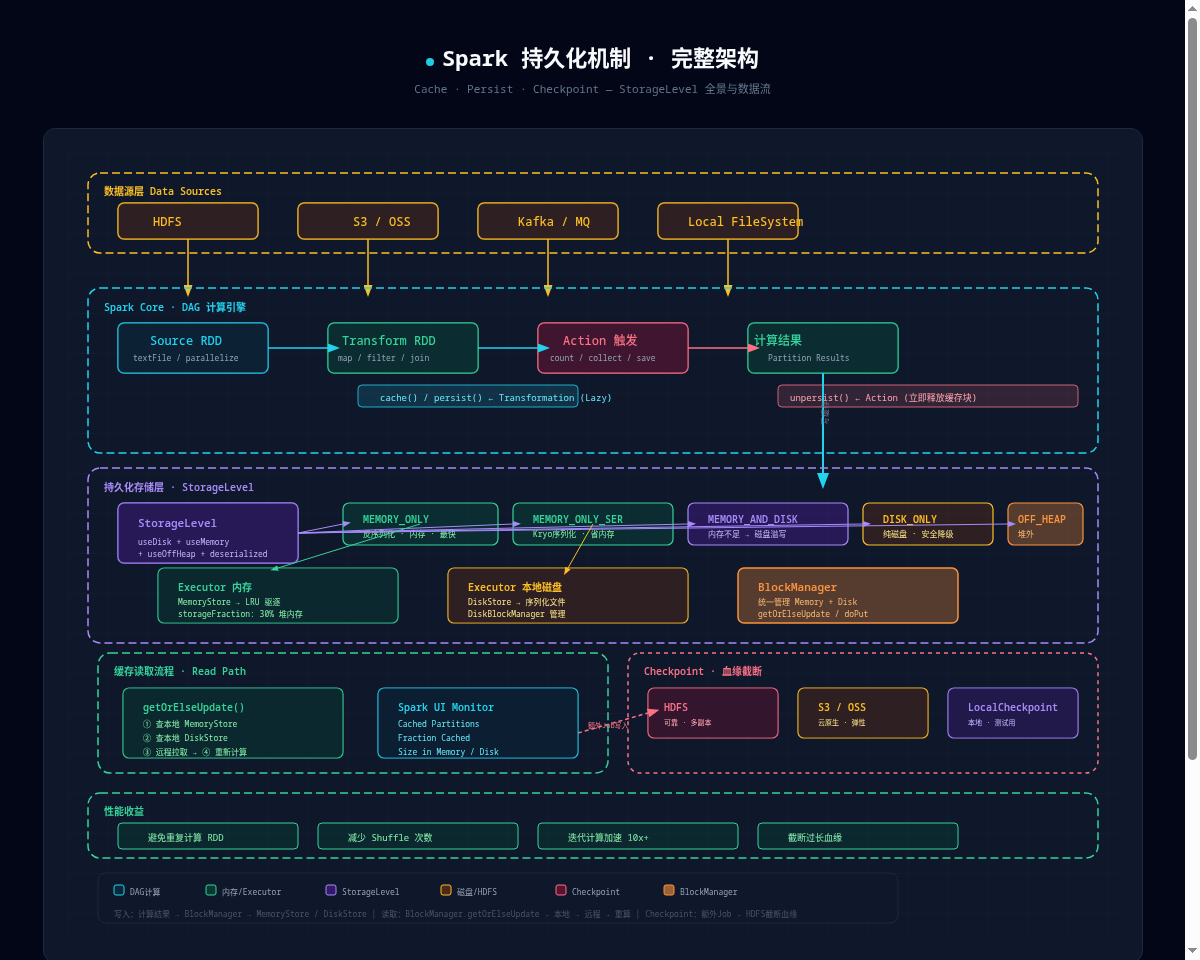The height and width of the screenshot is (960, 1200).
Task: Select the LocalCheckpoint node
Action: (1013, 713)
